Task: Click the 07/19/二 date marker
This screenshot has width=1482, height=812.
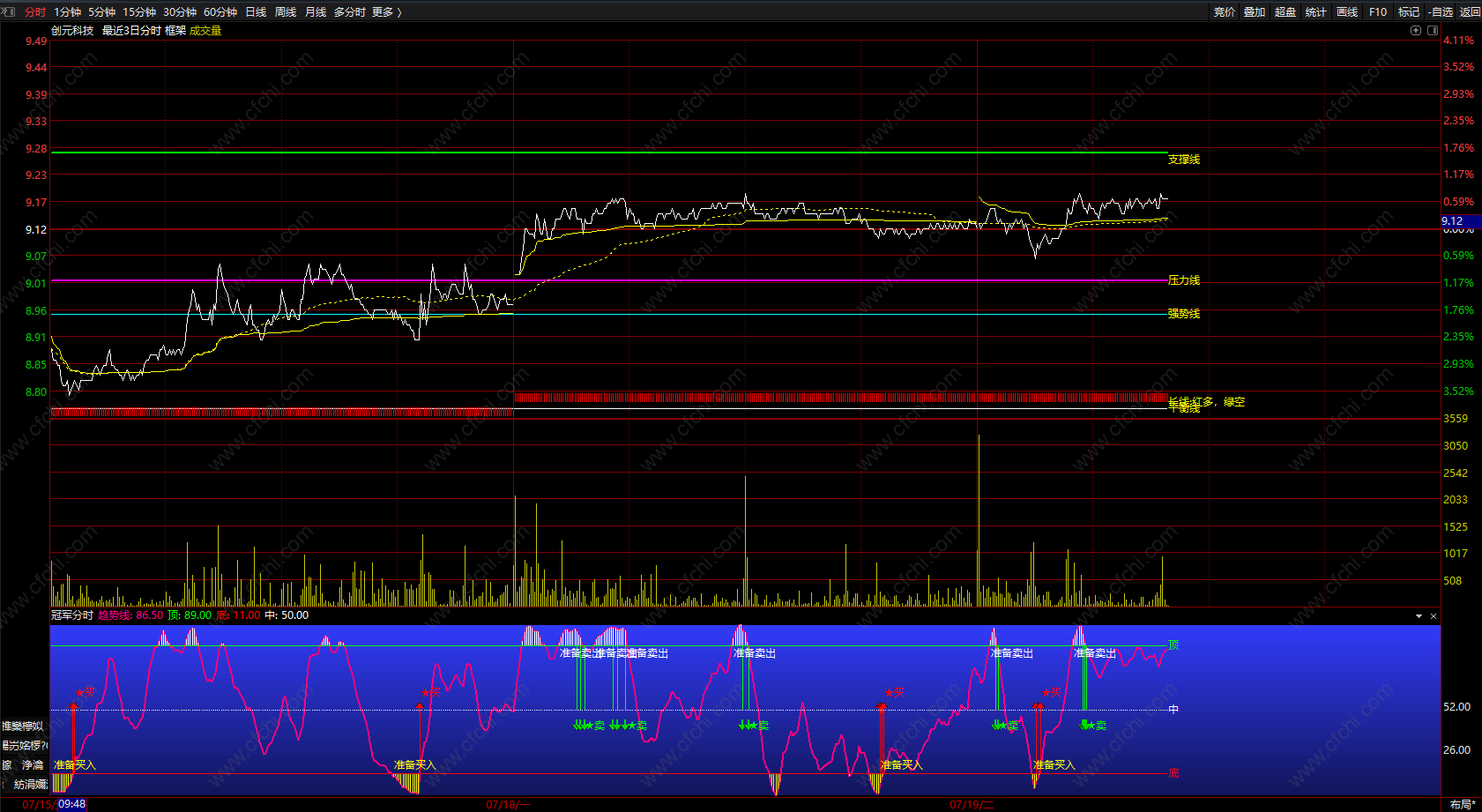Action: click(972, 805)
